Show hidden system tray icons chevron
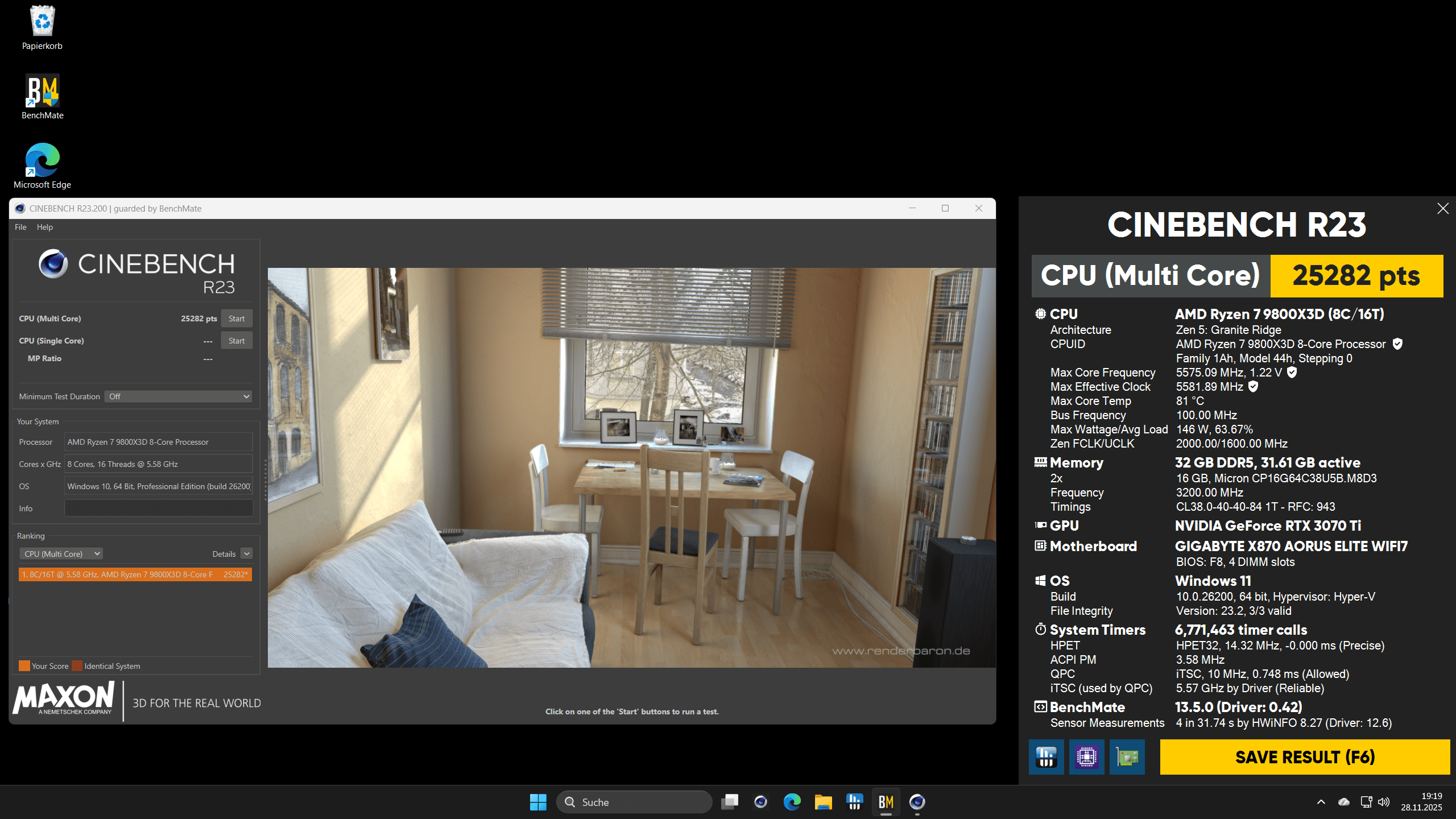Screen dimensions: 1456x819 point(1321,802)
